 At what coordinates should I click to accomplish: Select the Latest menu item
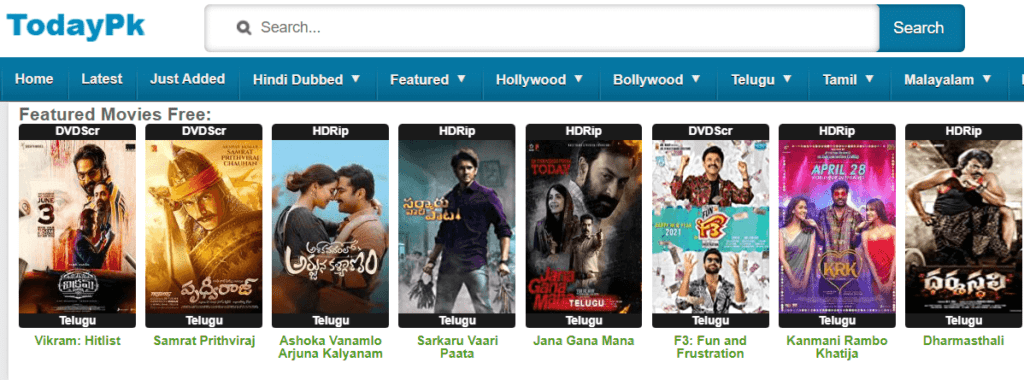[x=102, y=79]
